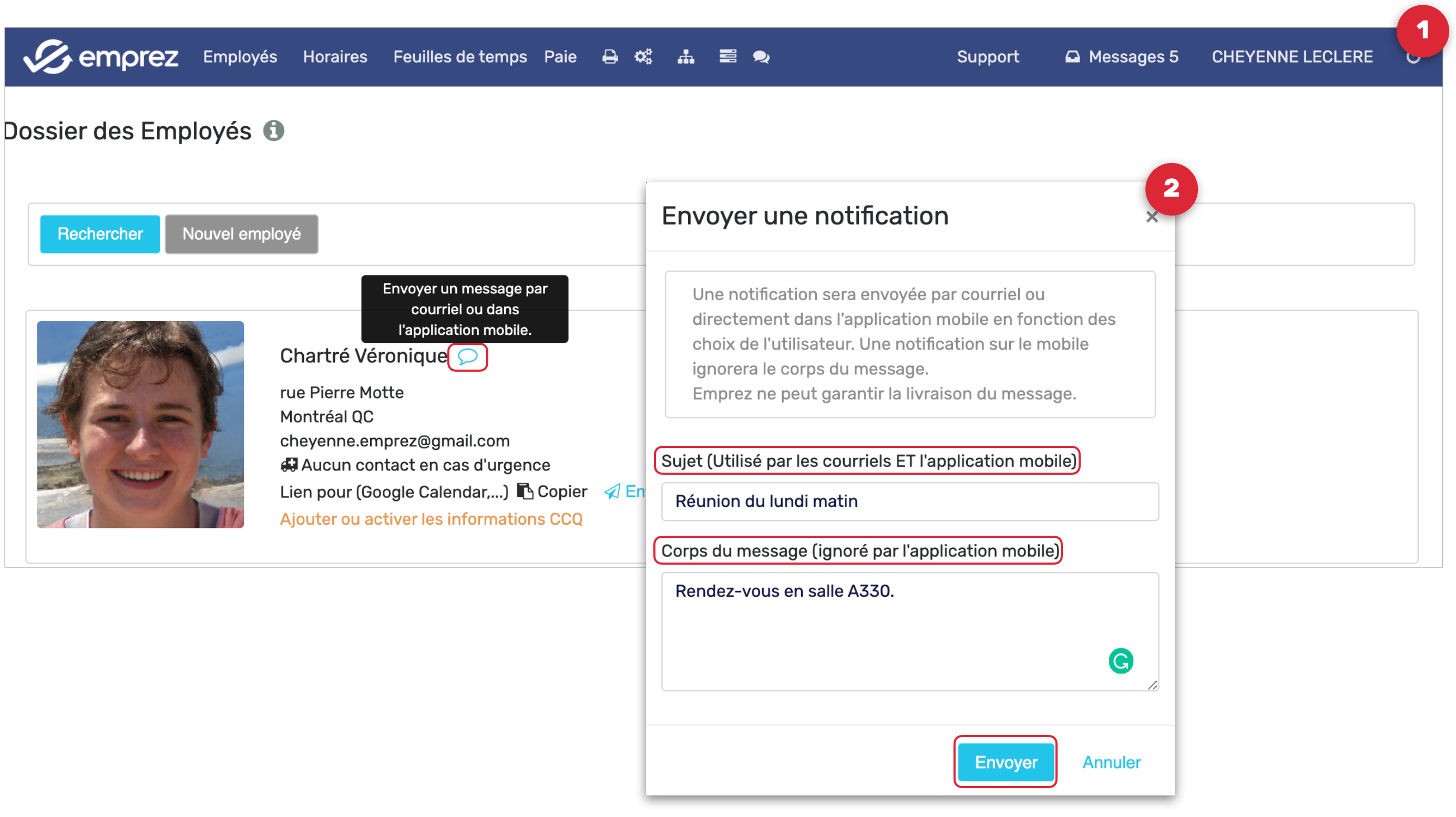Open the settings gears icon
The height and width of the screenshot is (817, 1456).
point(643,57)
